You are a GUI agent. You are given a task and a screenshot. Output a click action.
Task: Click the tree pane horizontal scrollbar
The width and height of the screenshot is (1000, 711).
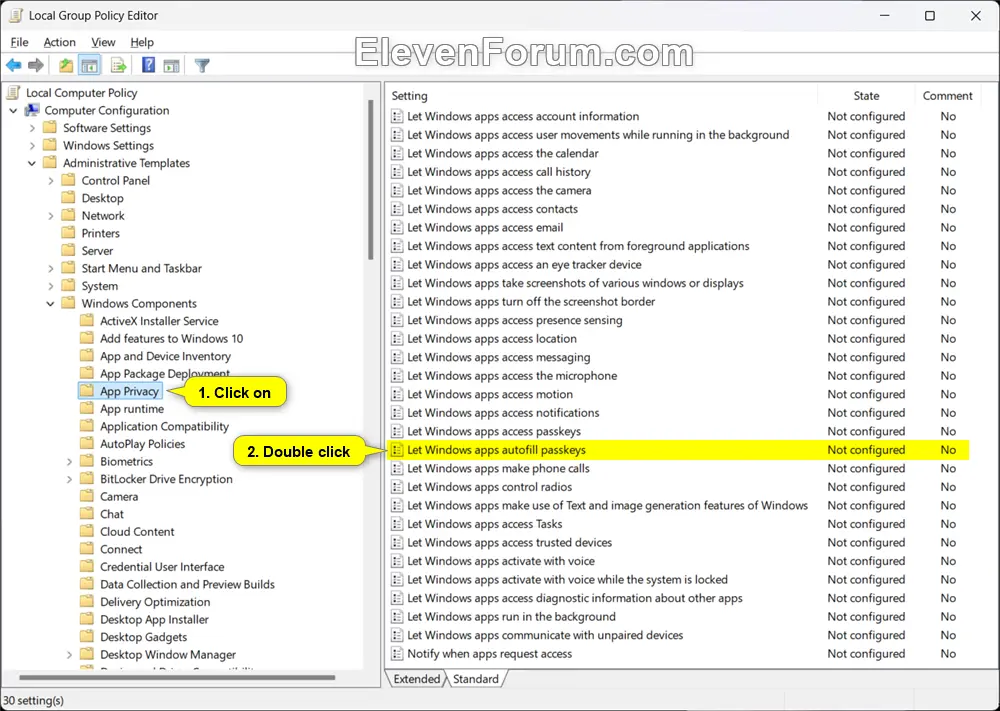[177, 677]
